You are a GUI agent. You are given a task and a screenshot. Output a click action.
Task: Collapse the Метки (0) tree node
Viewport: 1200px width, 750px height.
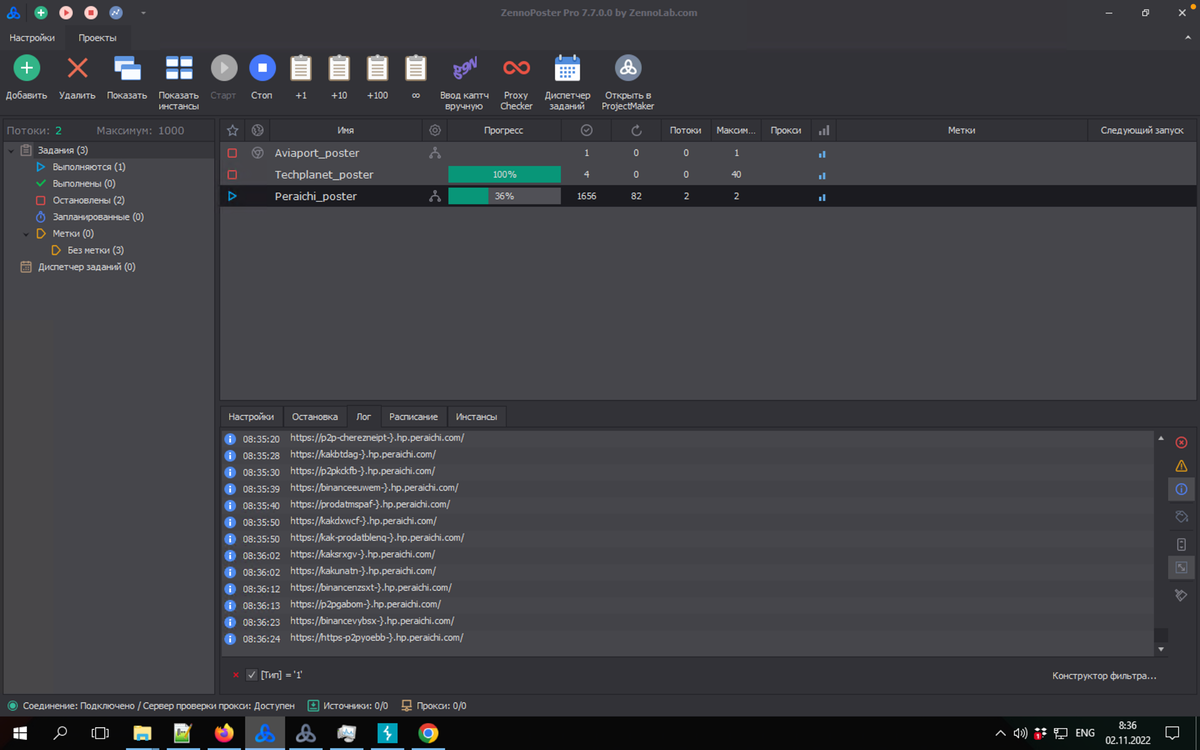click(x=27, y=234)
